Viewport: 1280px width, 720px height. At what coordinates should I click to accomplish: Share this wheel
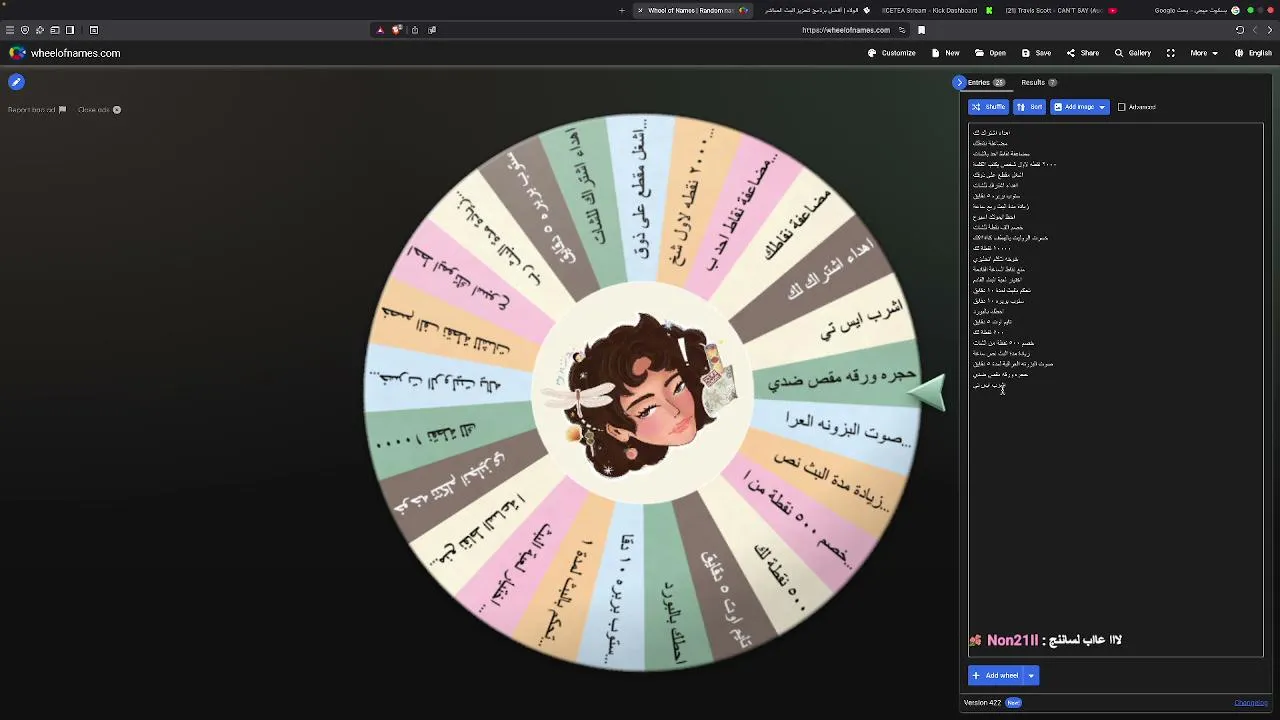(1082, 53)
